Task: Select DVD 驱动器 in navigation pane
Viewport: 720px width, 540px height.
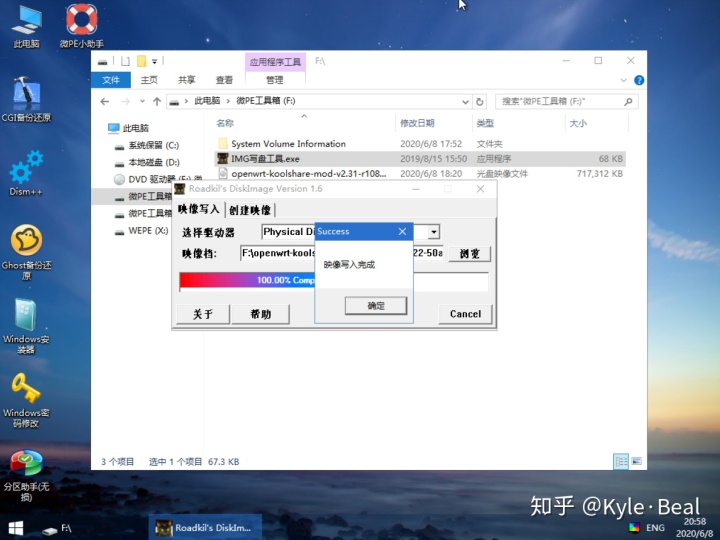Action: pyautogui.click(x=158, y=180)
